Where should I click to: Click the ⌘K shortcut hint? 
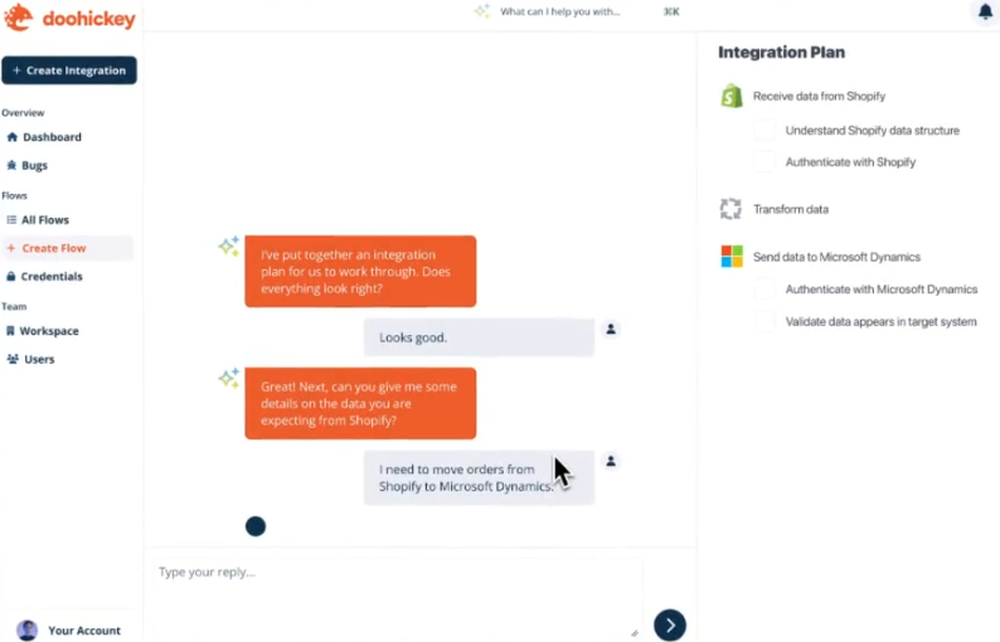[671, 11]
